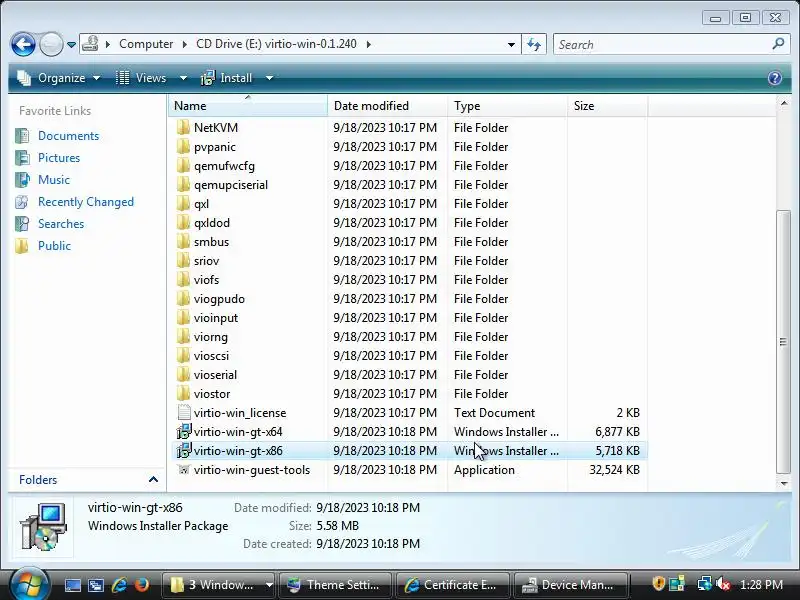Switch to Theme Settings taskbar window
Viewport: 800px width, 600px height.
[335, 585]
